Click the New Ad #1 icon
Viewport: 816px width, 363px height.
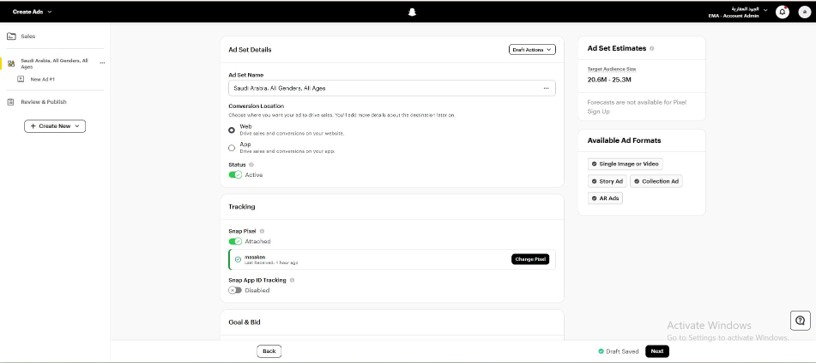pyautogui.click(x=20, y=79)
